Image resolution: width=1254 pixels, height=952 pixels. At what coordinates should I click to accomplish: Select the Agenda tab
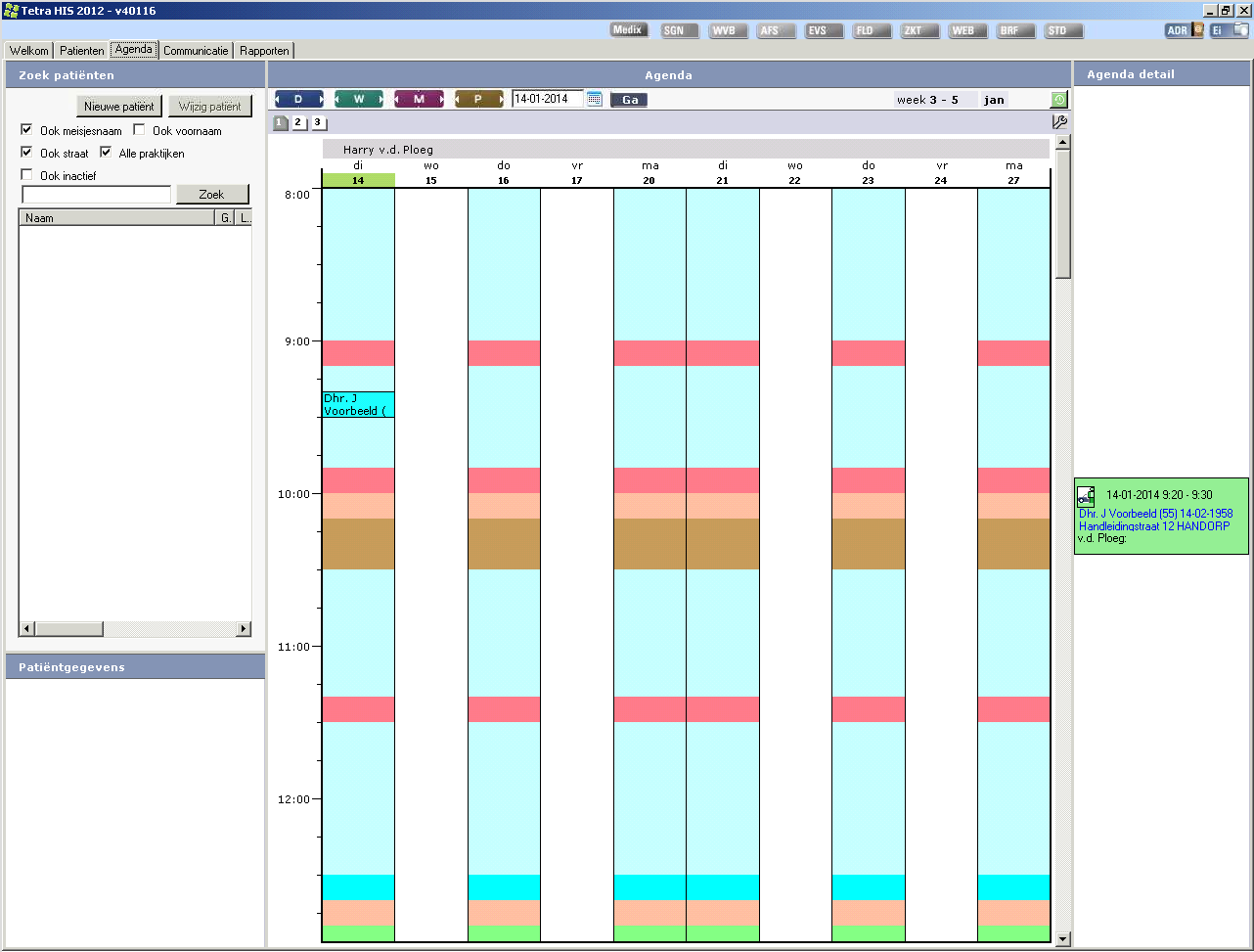tap(134, 49)
